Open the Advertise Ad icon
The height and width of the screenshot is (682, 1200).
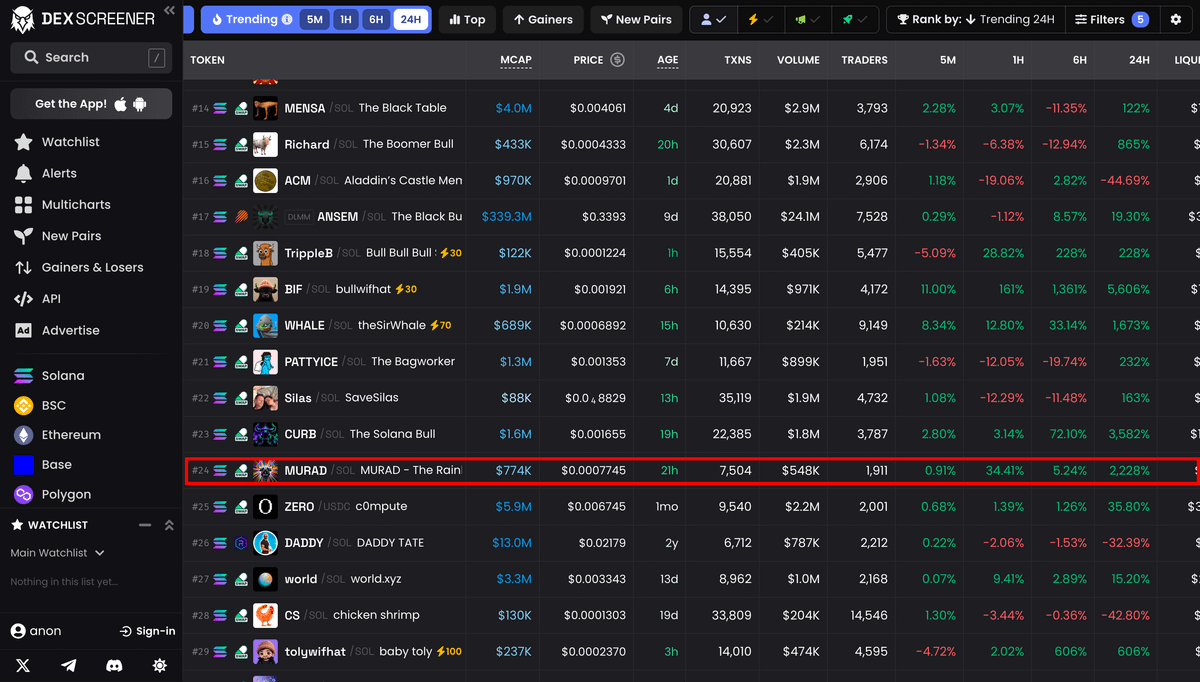tap(23, 330)
